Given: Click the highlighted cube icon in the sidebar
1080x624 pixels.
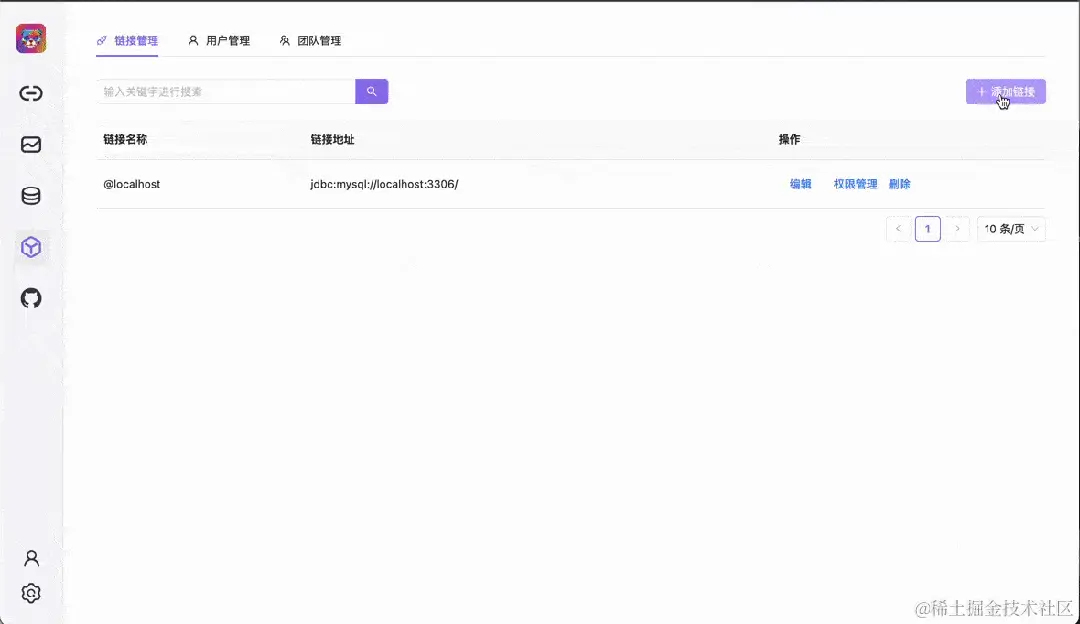Looking at the screenshot, I should click(x=31, y=246).
